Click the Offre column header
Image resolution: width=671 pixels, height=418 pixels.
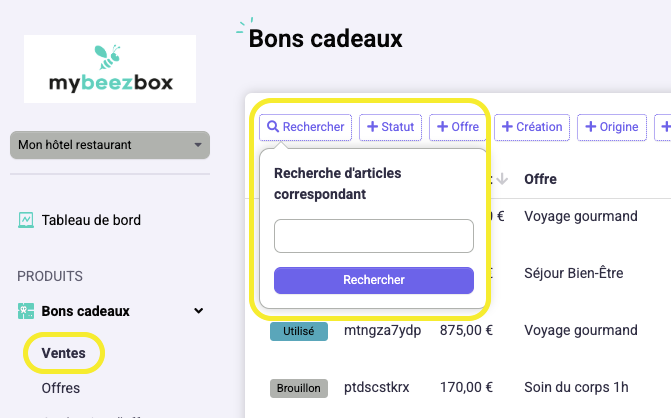[x=540, y=179]
